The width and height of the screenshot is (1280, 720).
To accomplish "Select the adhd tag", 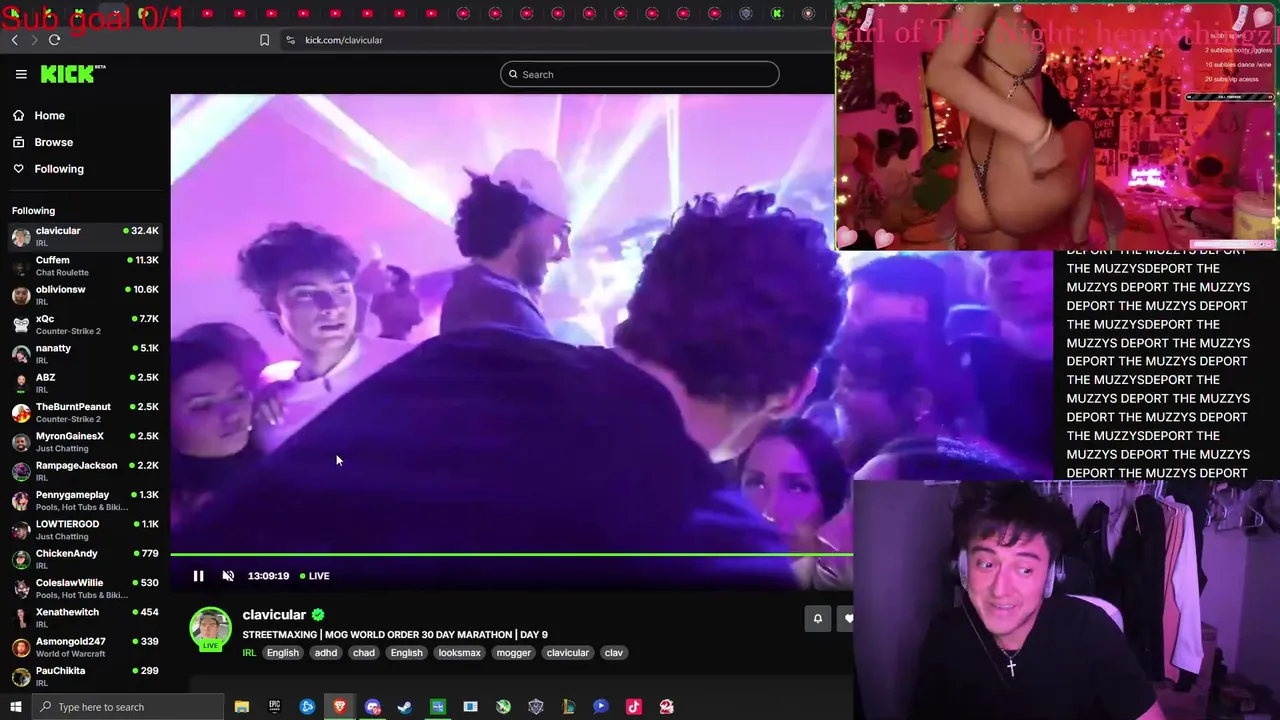I will coord(326,653).
